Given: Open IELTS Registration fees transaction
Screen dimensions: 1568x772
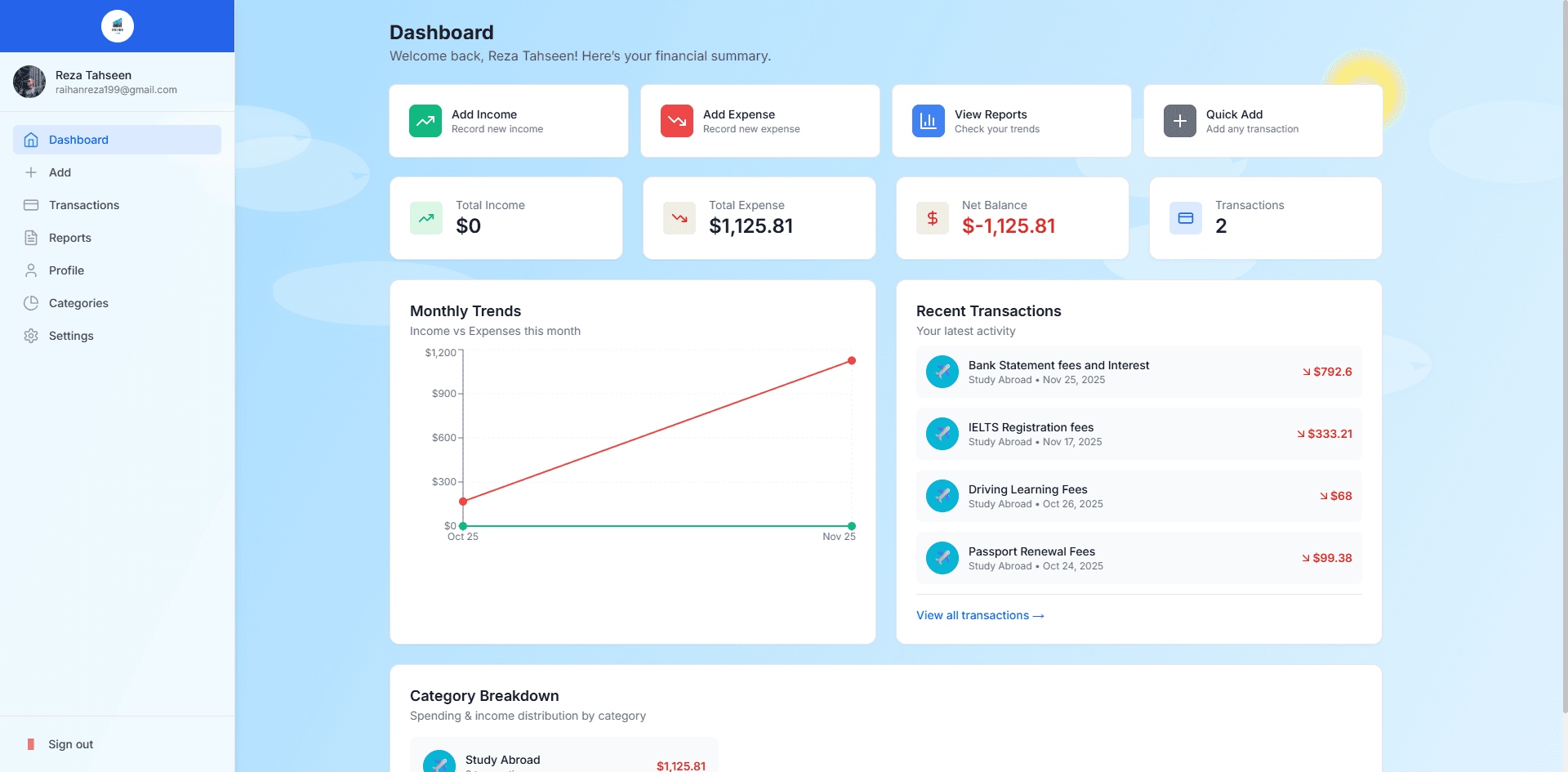Looking at the screenshot, I should point(1139,434).
